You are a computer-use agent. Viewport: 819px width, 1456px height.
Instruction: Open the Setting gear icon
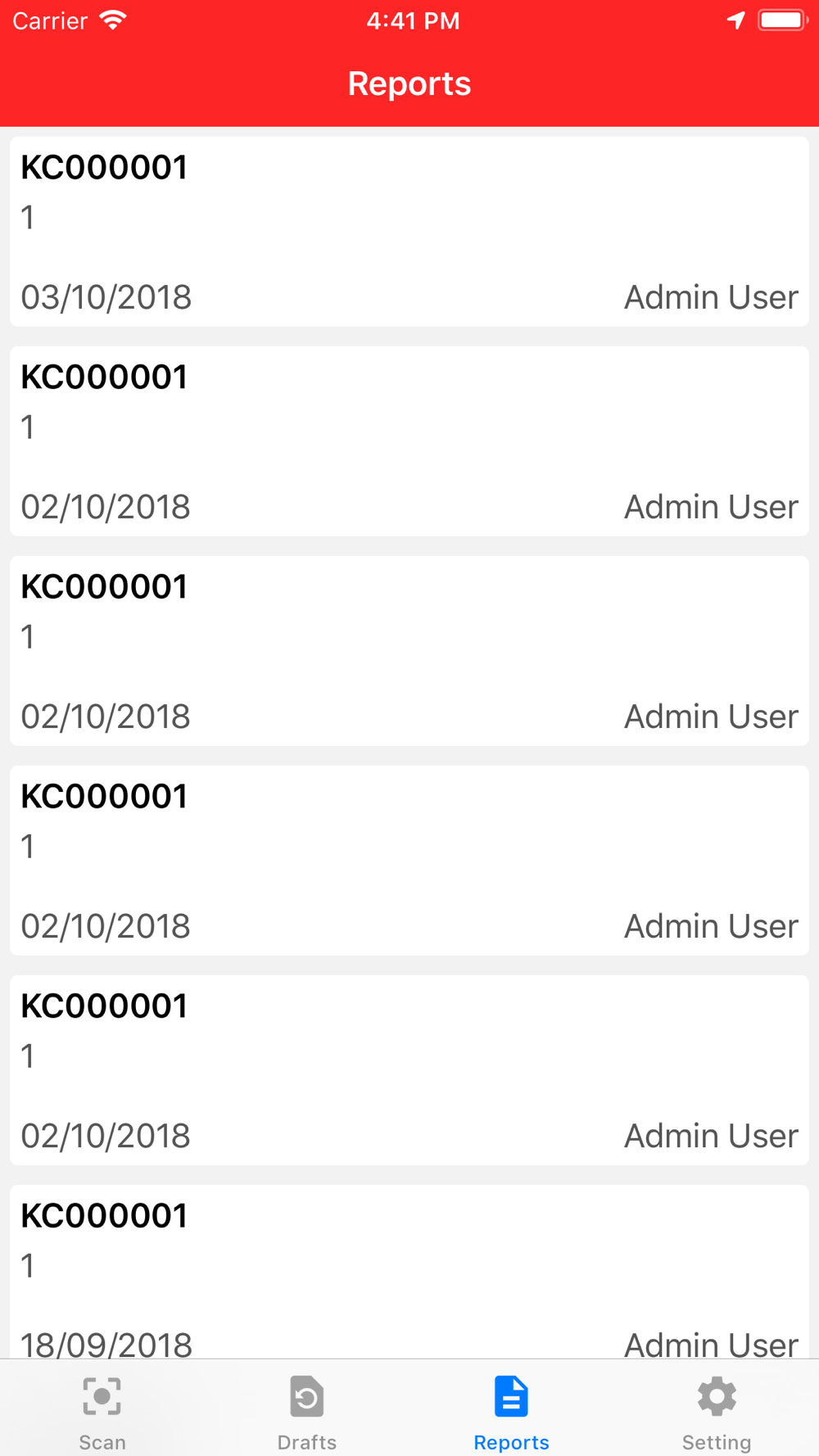tap(717, 1396)
